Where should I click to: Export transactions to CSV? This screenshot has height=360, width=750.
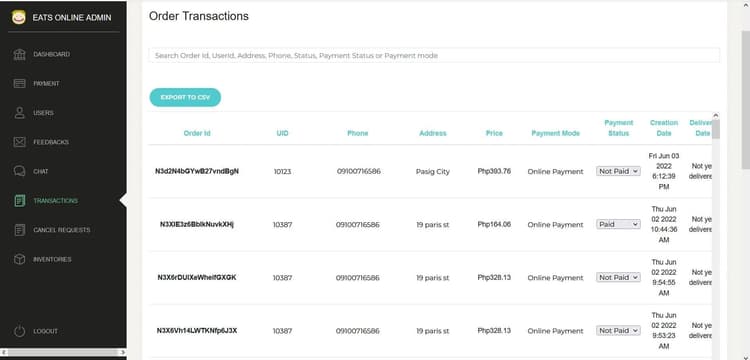(185, 98)
